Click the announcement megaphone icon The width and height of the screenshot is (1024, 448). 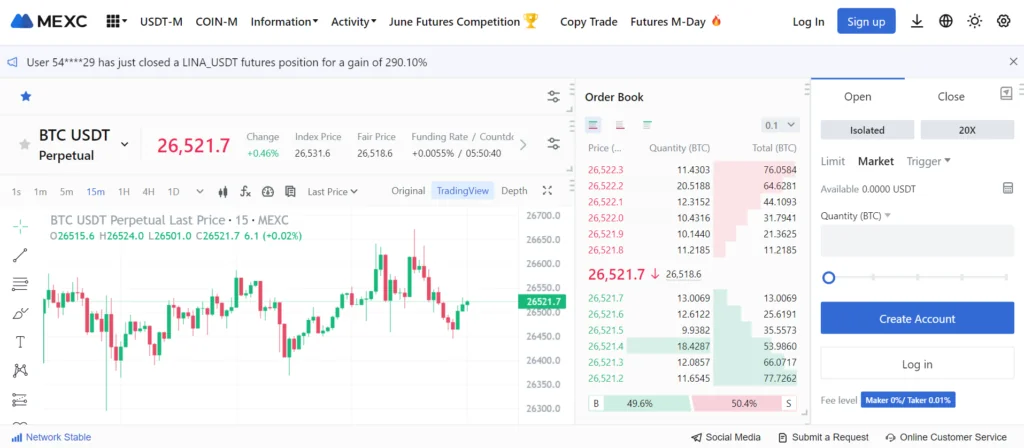click(12, 62)
